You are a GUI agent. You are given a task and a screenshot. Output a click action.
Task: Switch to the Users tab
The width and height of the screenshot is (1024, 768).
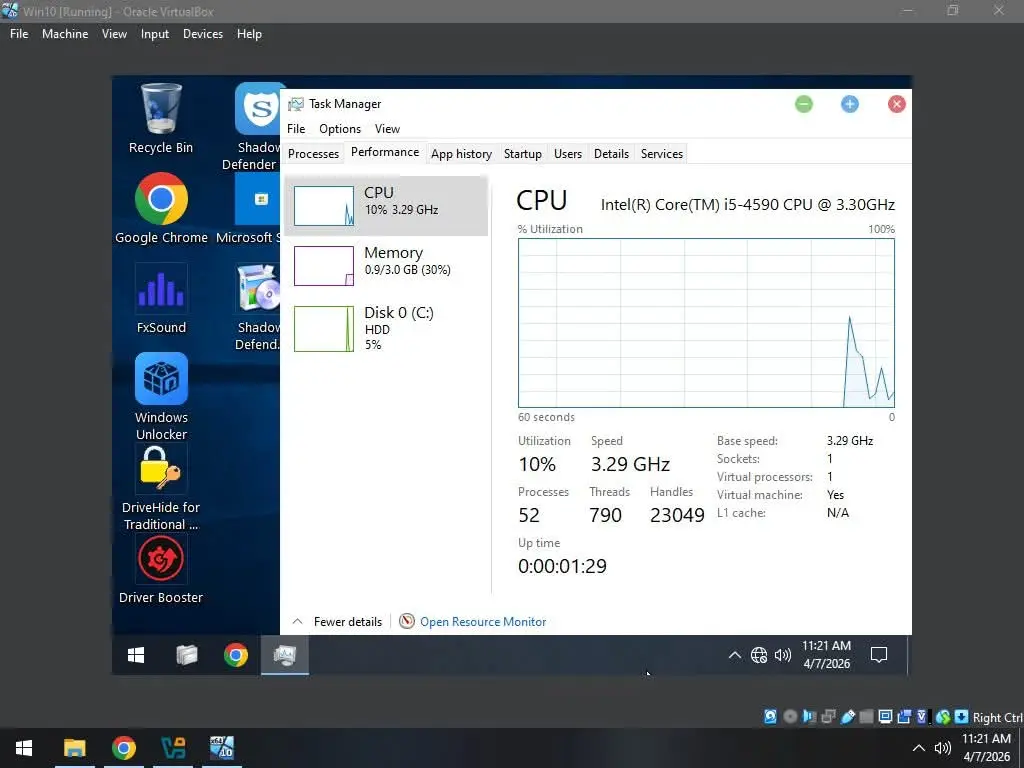(x=568, y=153)
